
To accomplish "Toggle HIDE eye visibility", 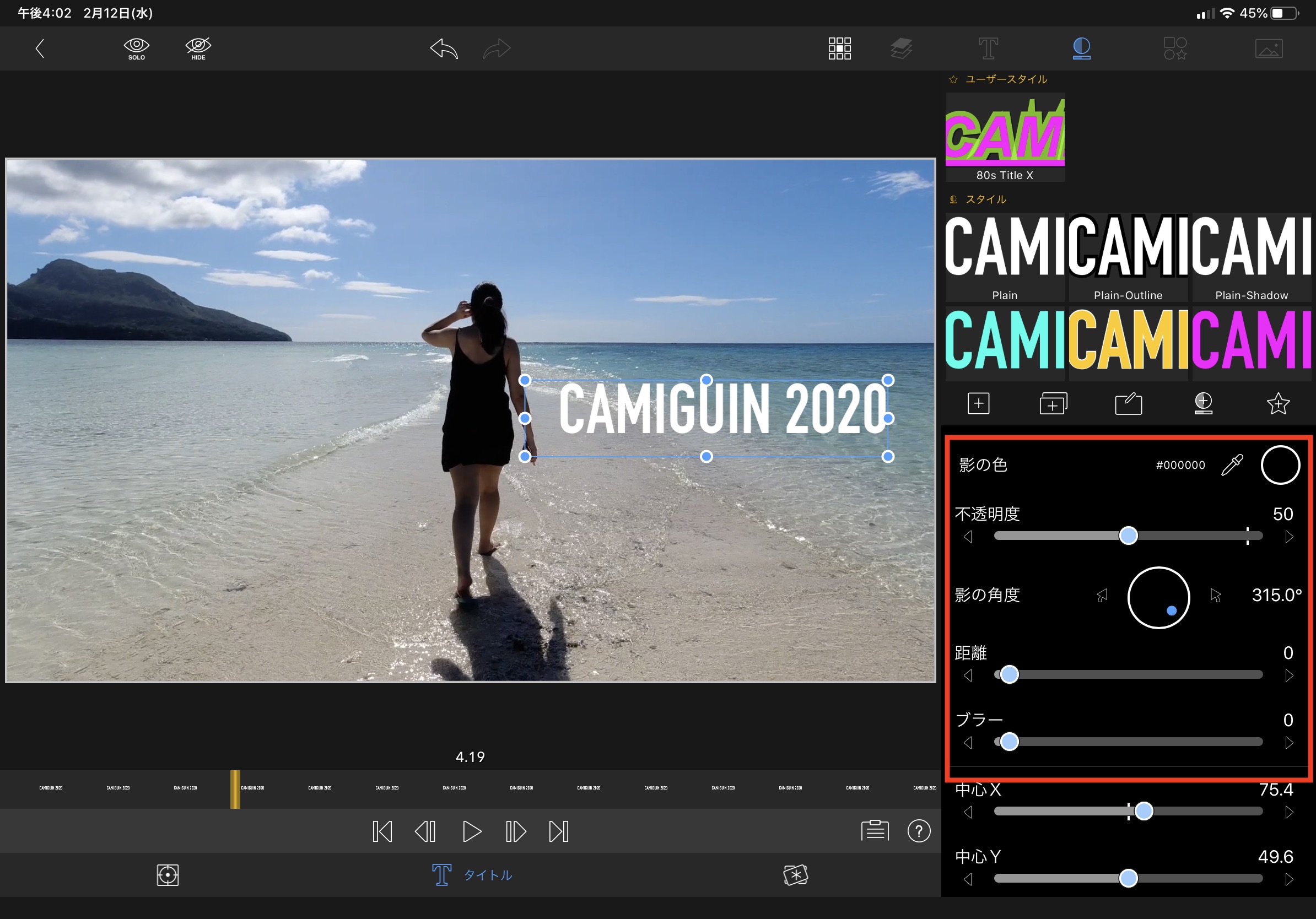I will tap(198, 48).
